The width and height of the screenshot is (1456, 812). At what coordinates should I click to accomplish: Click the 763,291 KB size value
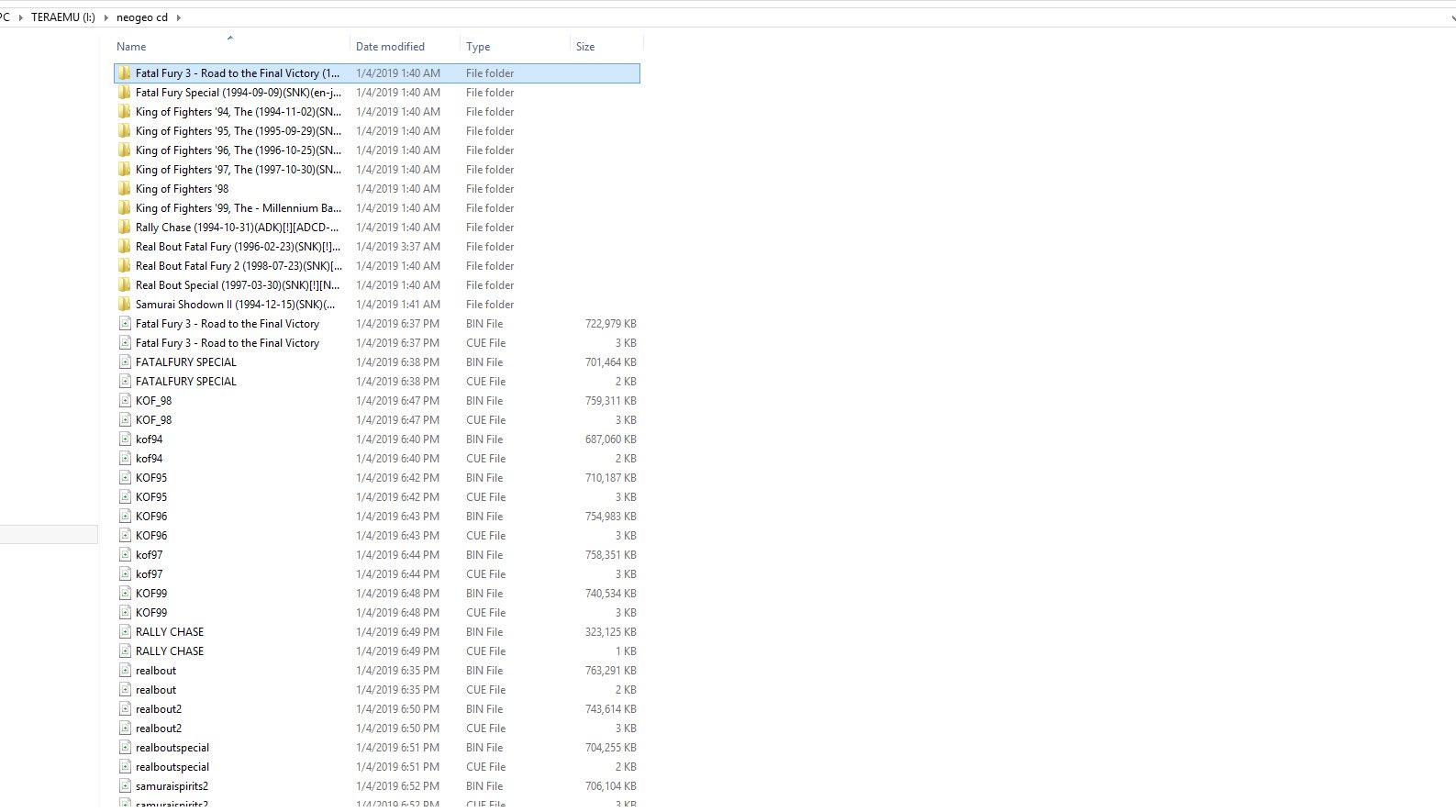611,671
